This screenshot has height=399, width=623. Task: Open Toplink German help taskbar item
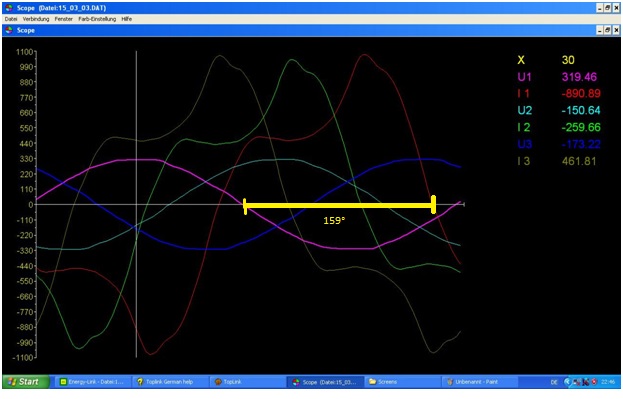click(170, 382)
